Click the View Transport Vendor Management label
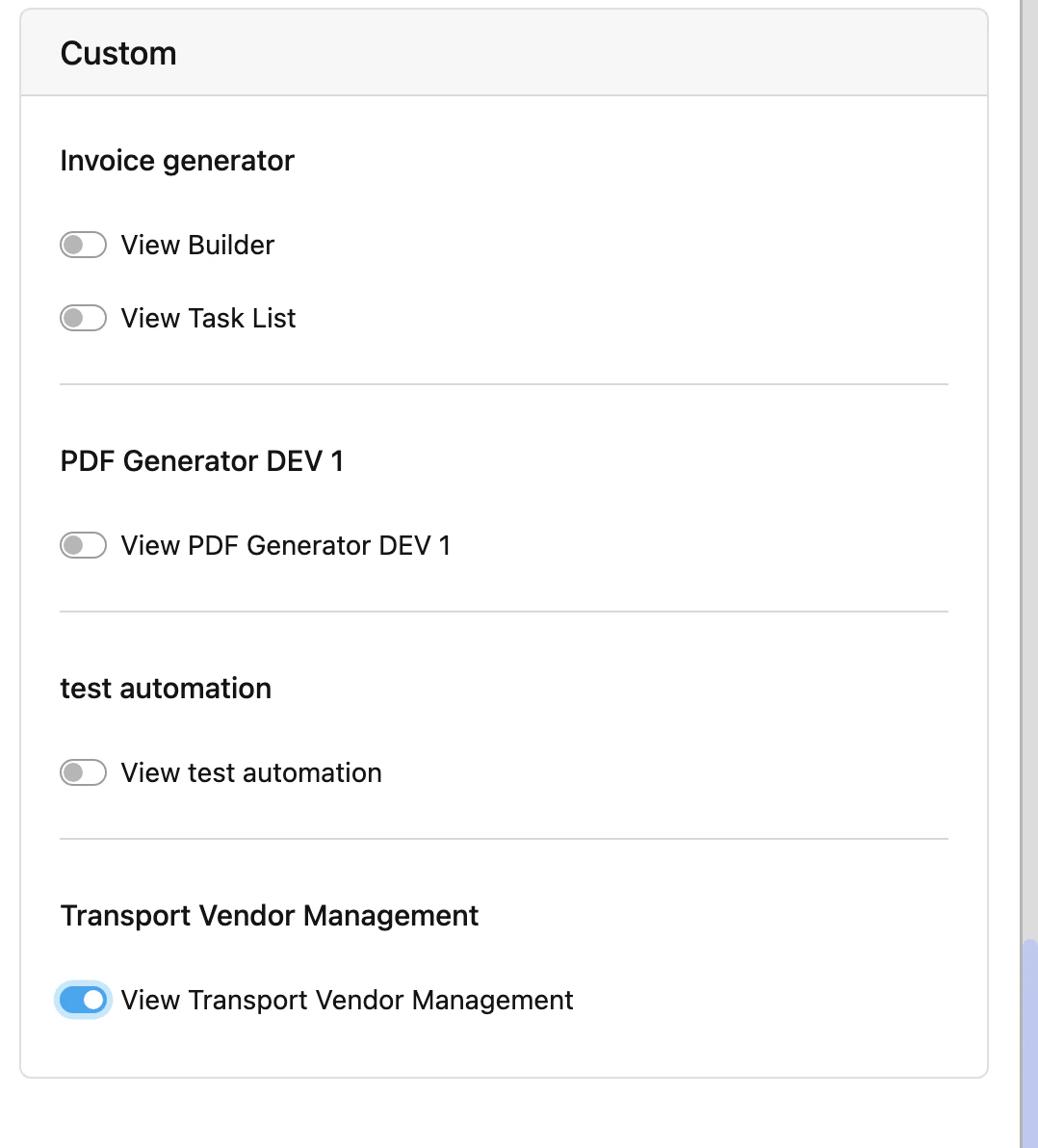Screen dimensions: 1038x1148 [346, 1000]
